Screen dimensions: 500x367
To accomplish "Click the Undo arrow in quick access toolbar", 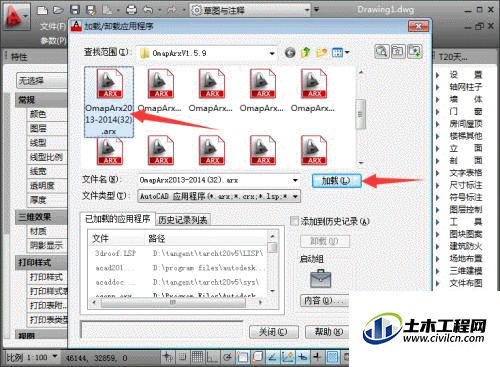I will 148,10.
